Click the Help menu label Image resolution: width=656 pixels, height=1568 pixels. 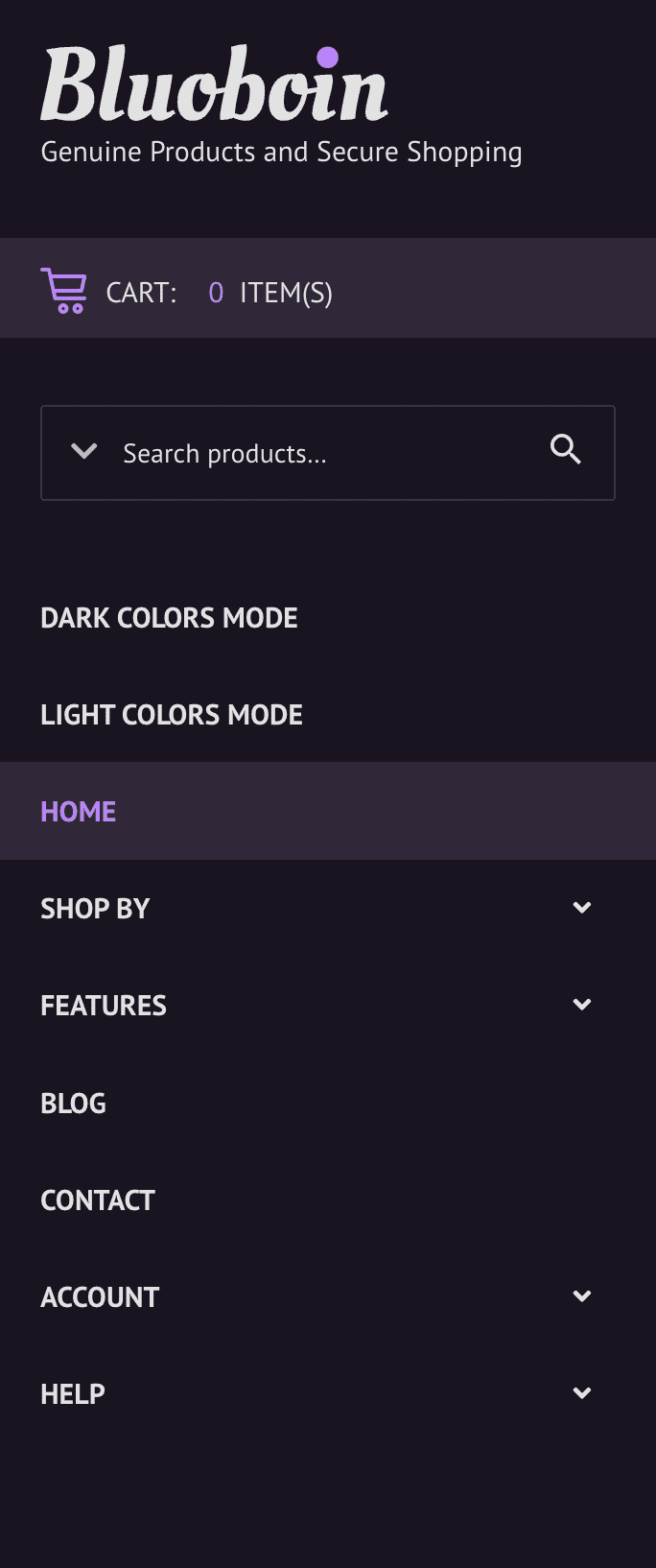(x=73, y=1394)
